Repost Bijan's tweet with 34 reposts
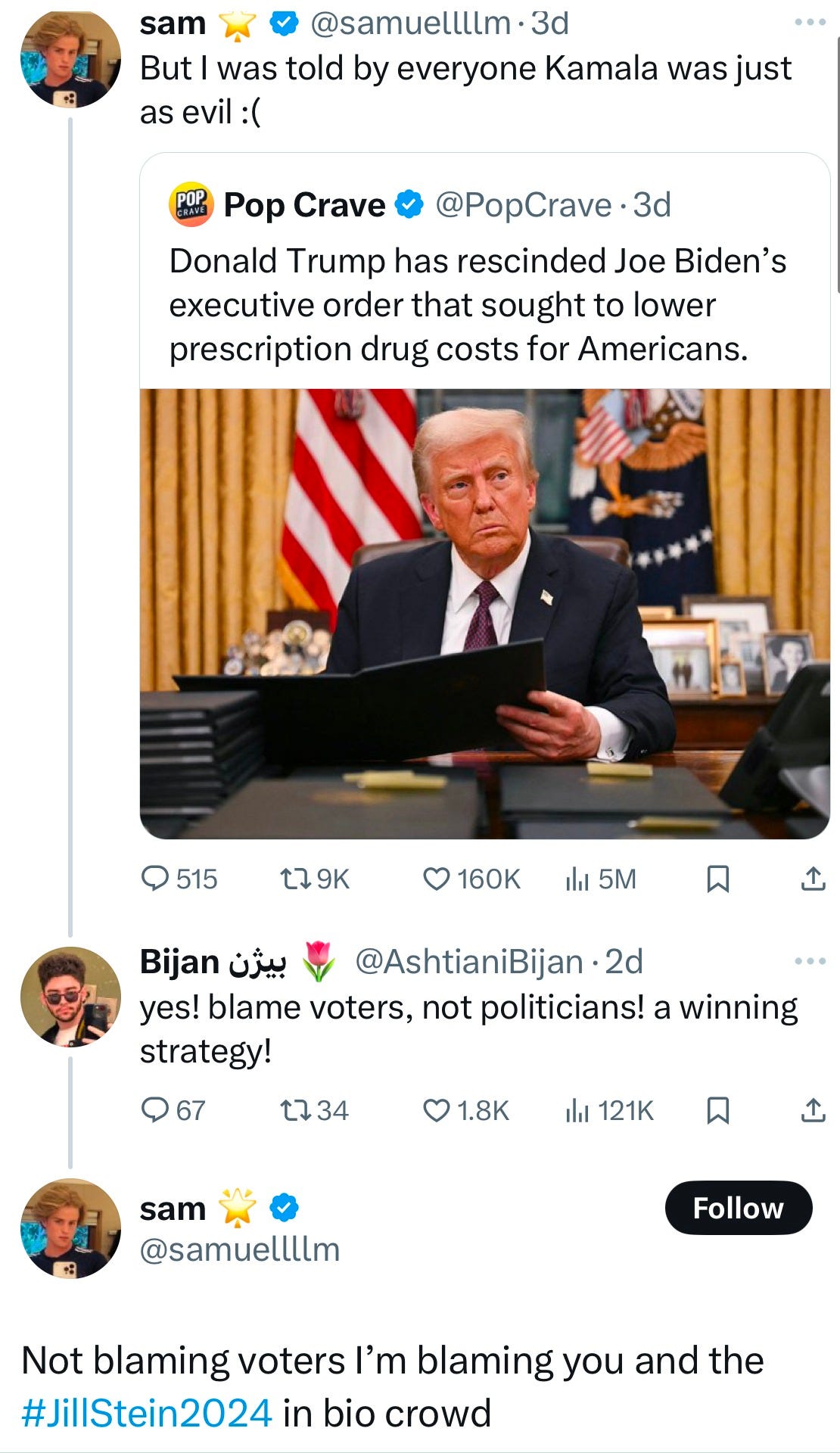This screenshot has width=840, height=1453. tap(314, 1110)
